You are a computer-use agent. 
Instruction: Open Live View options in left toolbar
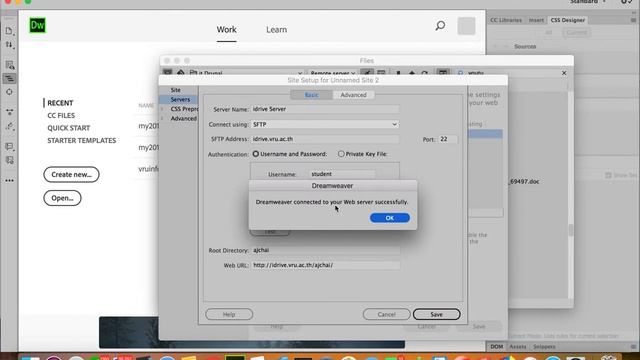click(x=9, y=65)
